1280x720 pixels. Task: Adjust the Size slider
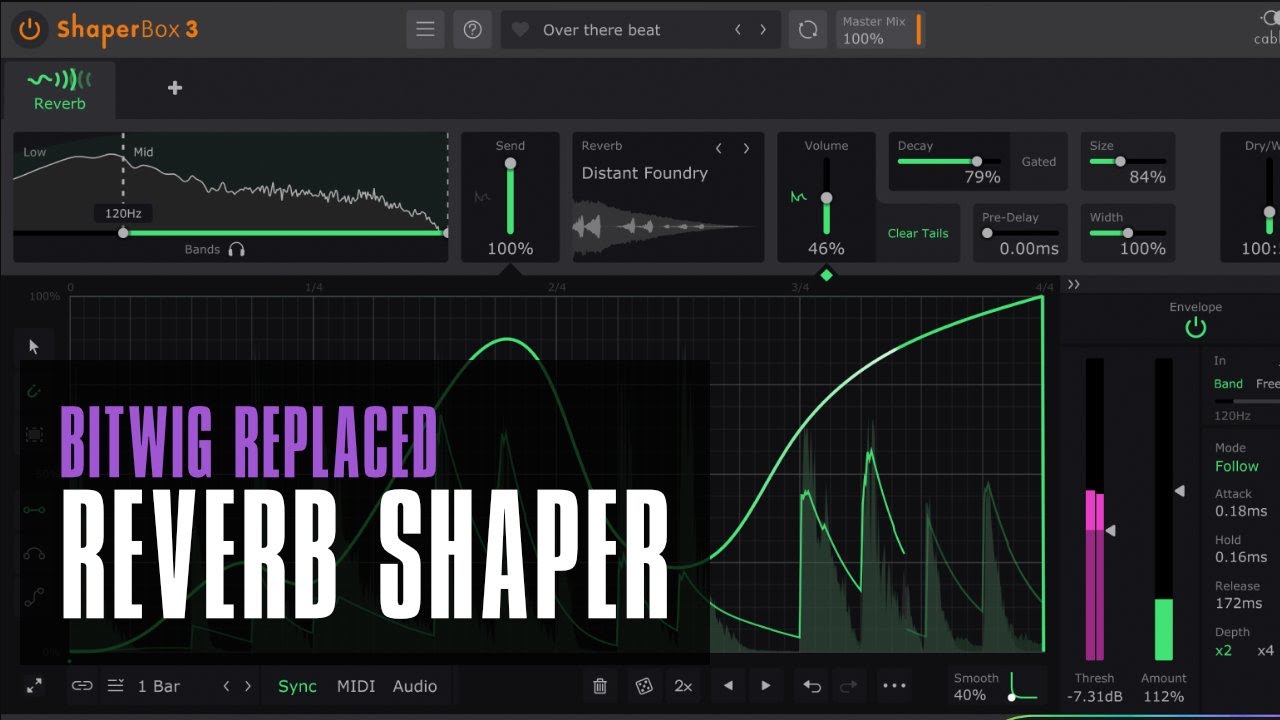pos(1127,161)
